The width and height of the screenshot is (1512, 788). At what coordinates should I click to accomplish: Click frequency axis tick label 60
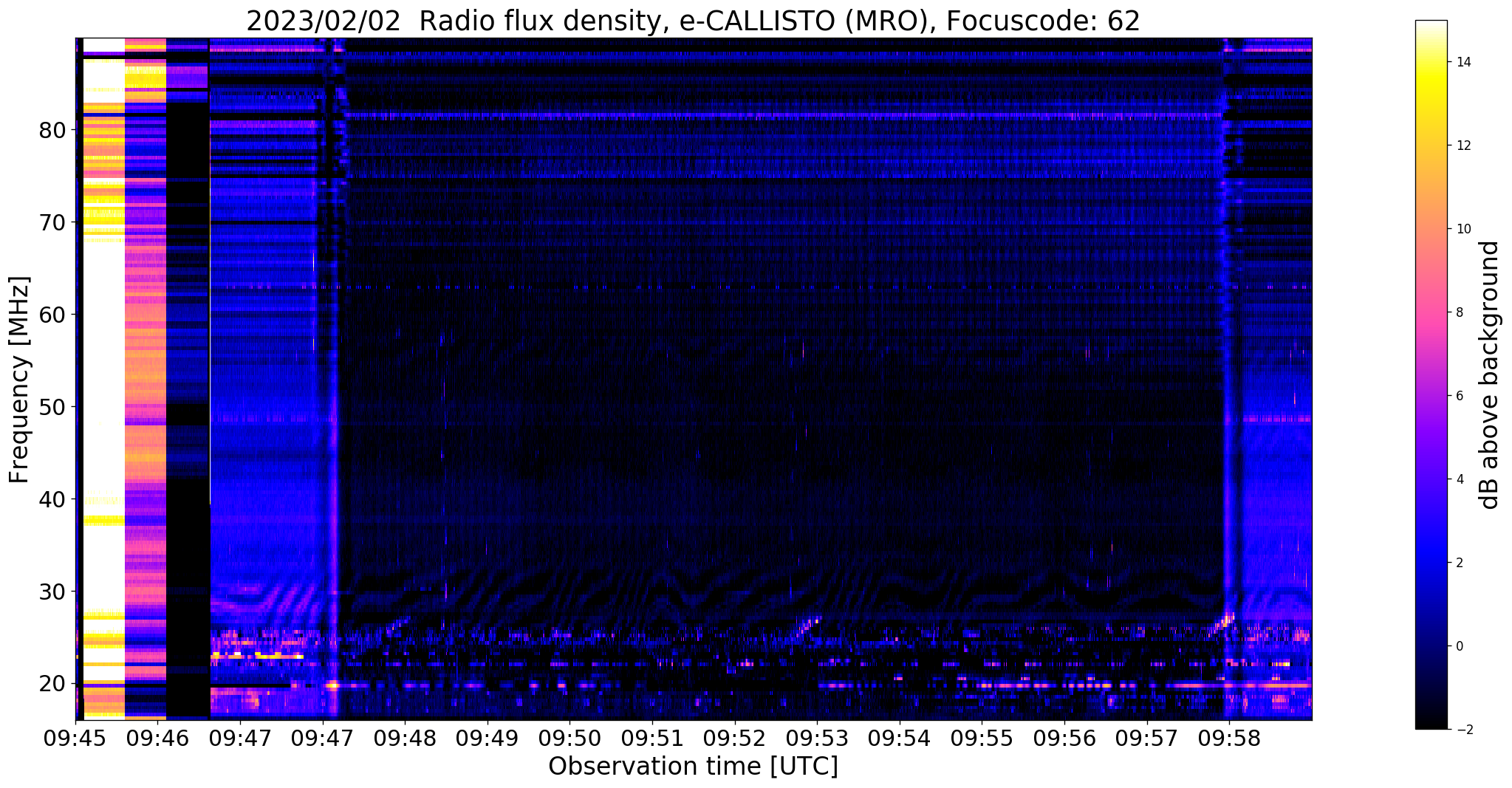pos(52,315)
